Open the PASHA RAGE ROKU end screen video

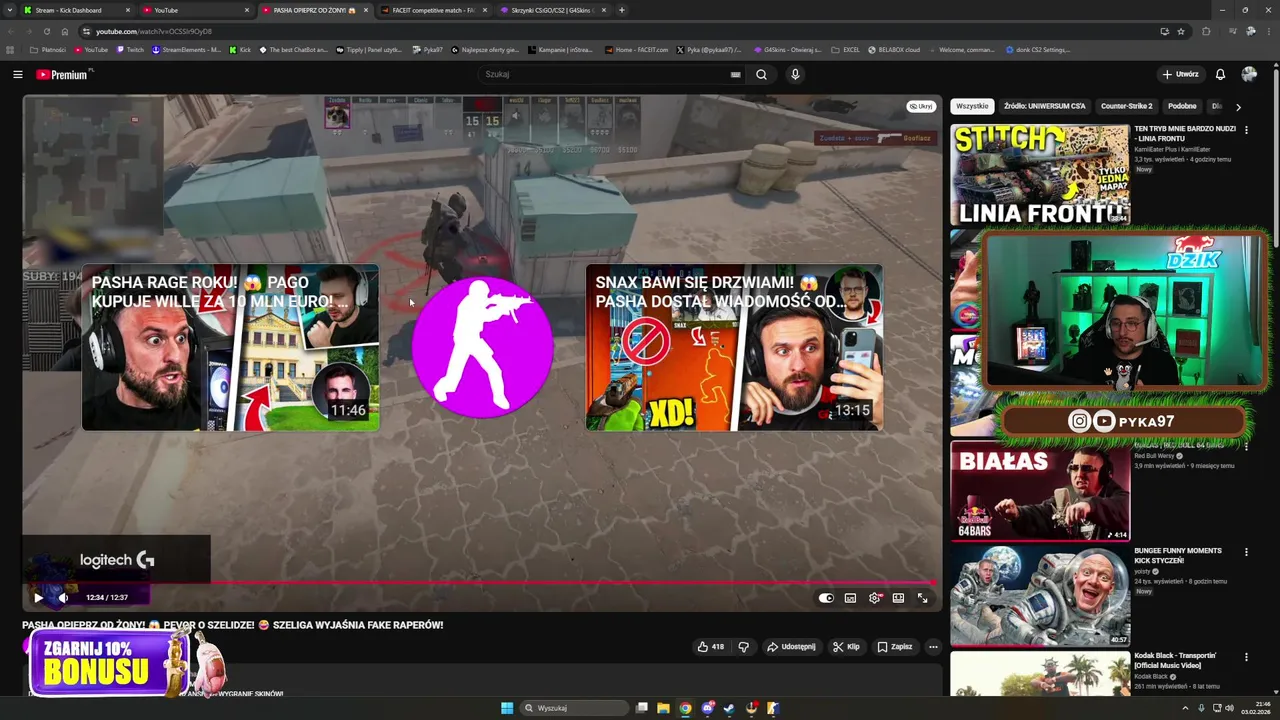tap(230, 348)
